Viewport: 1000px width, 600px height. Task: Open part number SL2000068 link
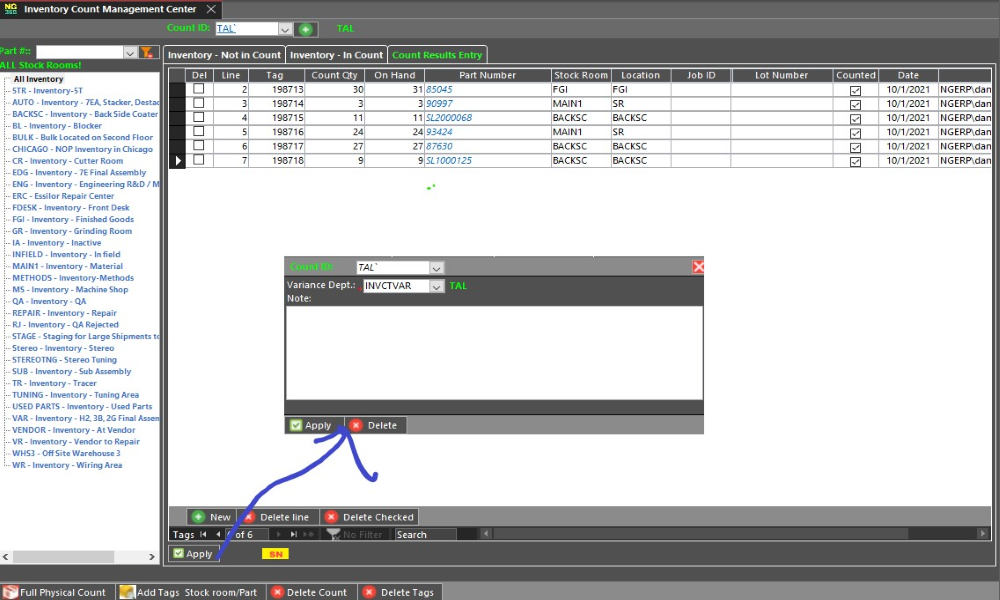448,118
